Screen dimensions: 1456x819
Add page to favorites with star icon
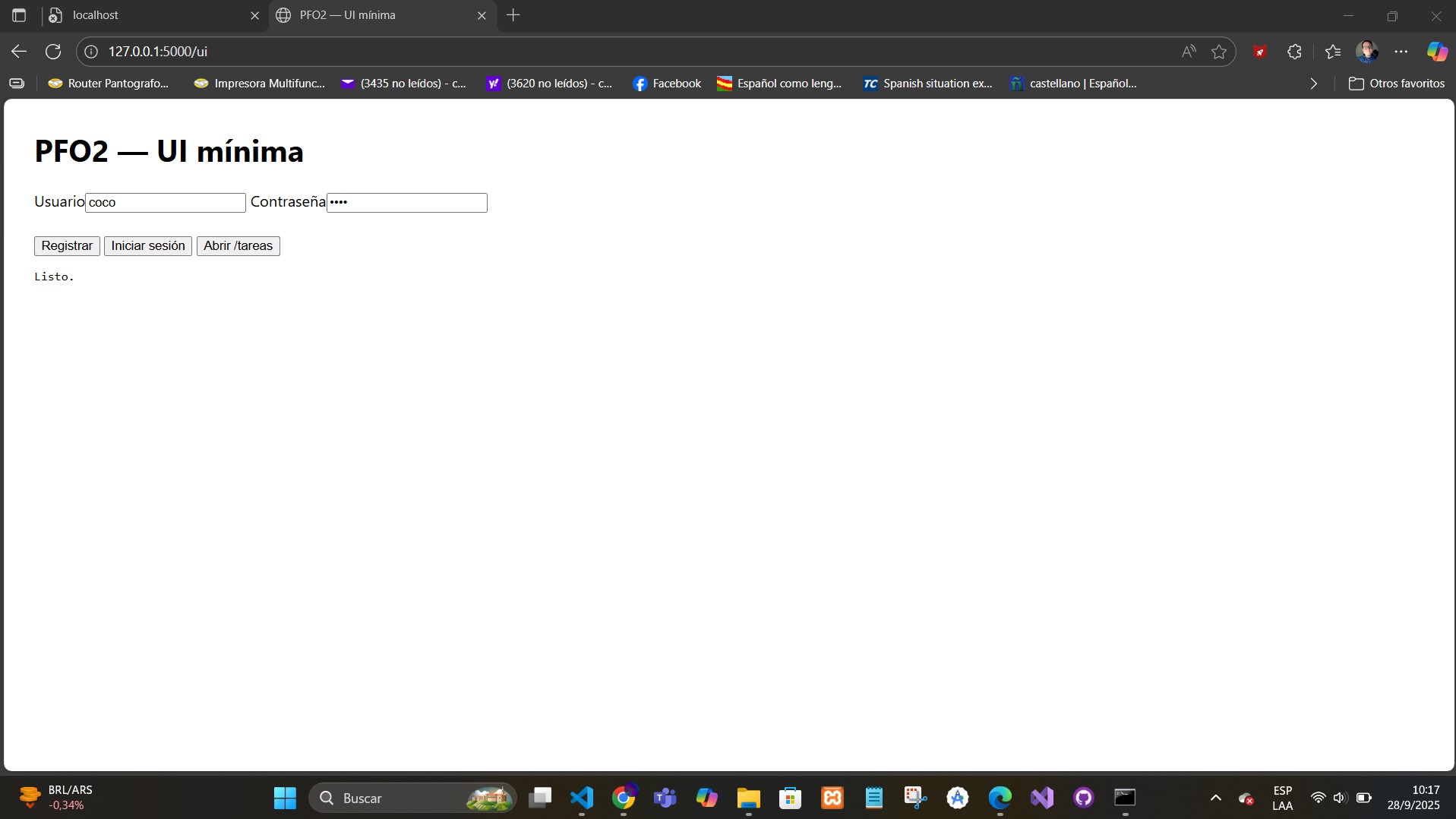point(1219,52)
